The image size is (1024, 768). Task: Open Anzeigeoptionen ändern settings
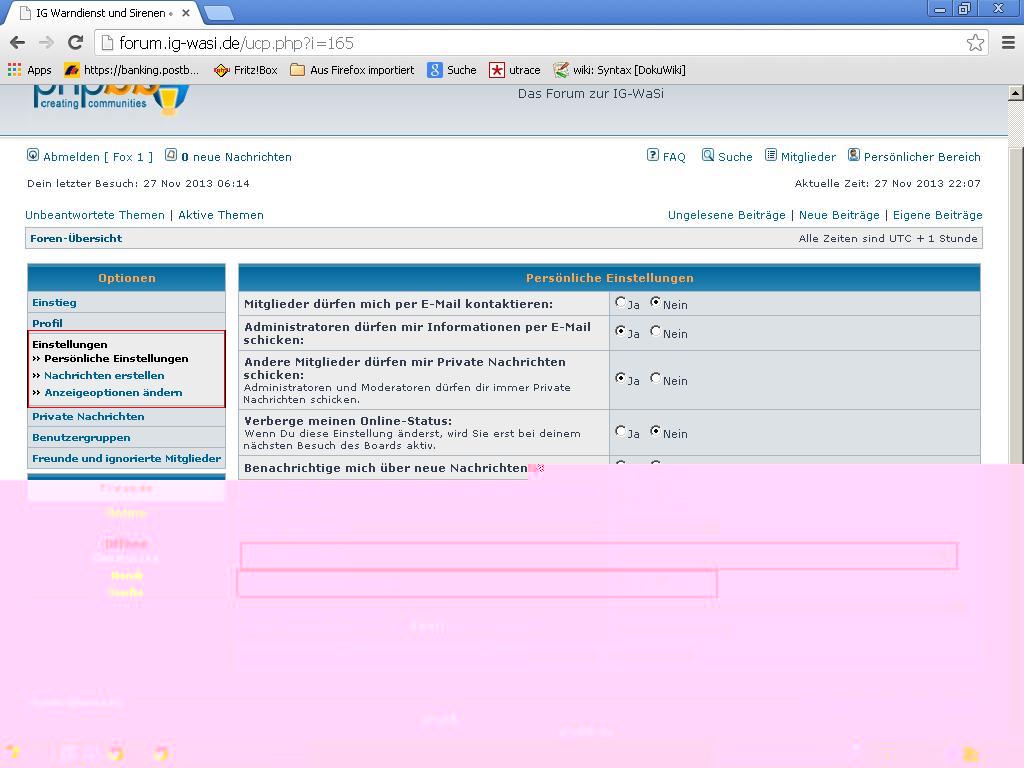[113, 392]
